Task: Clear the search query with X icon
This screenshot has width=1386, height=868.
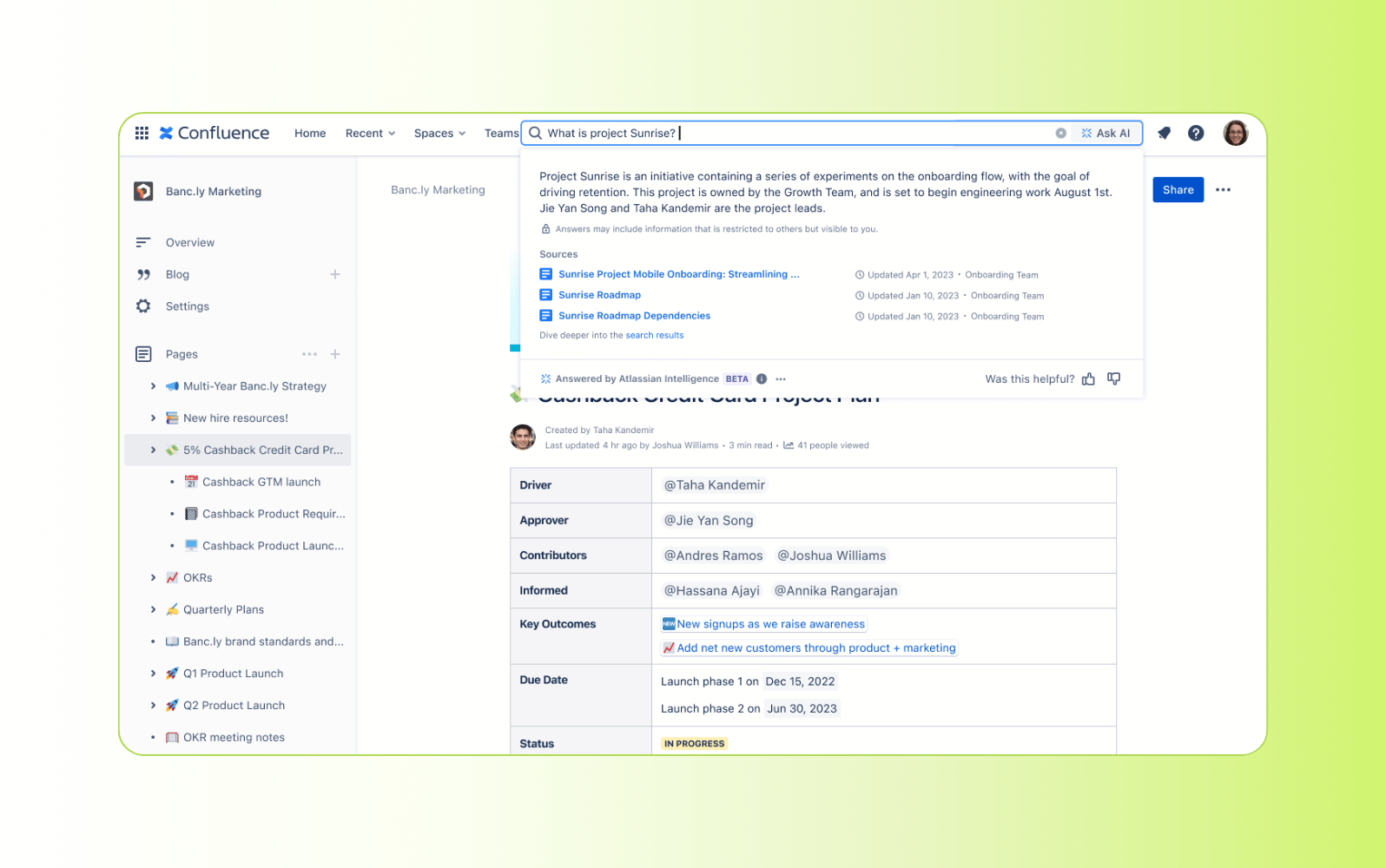Action: (x=1060, y=133)
